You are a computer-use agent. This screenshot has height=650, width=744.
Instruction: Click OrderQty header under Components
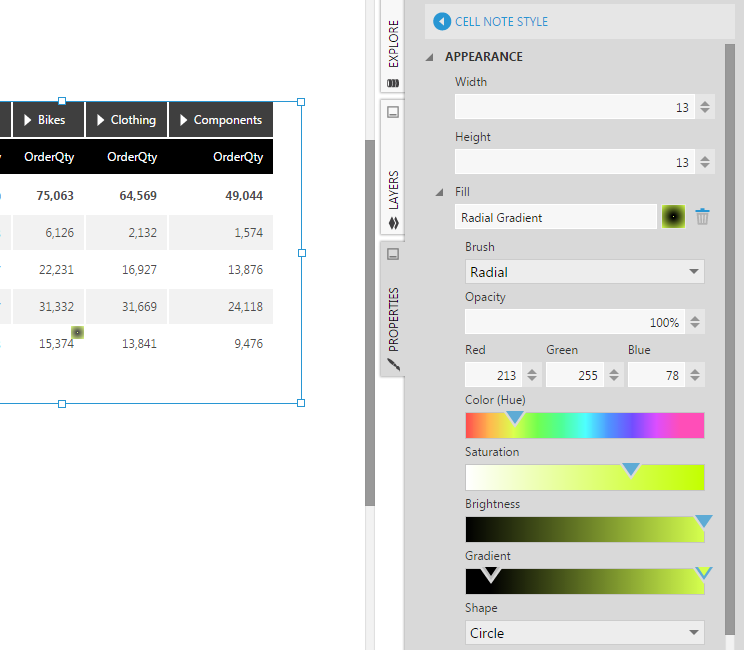238,157
